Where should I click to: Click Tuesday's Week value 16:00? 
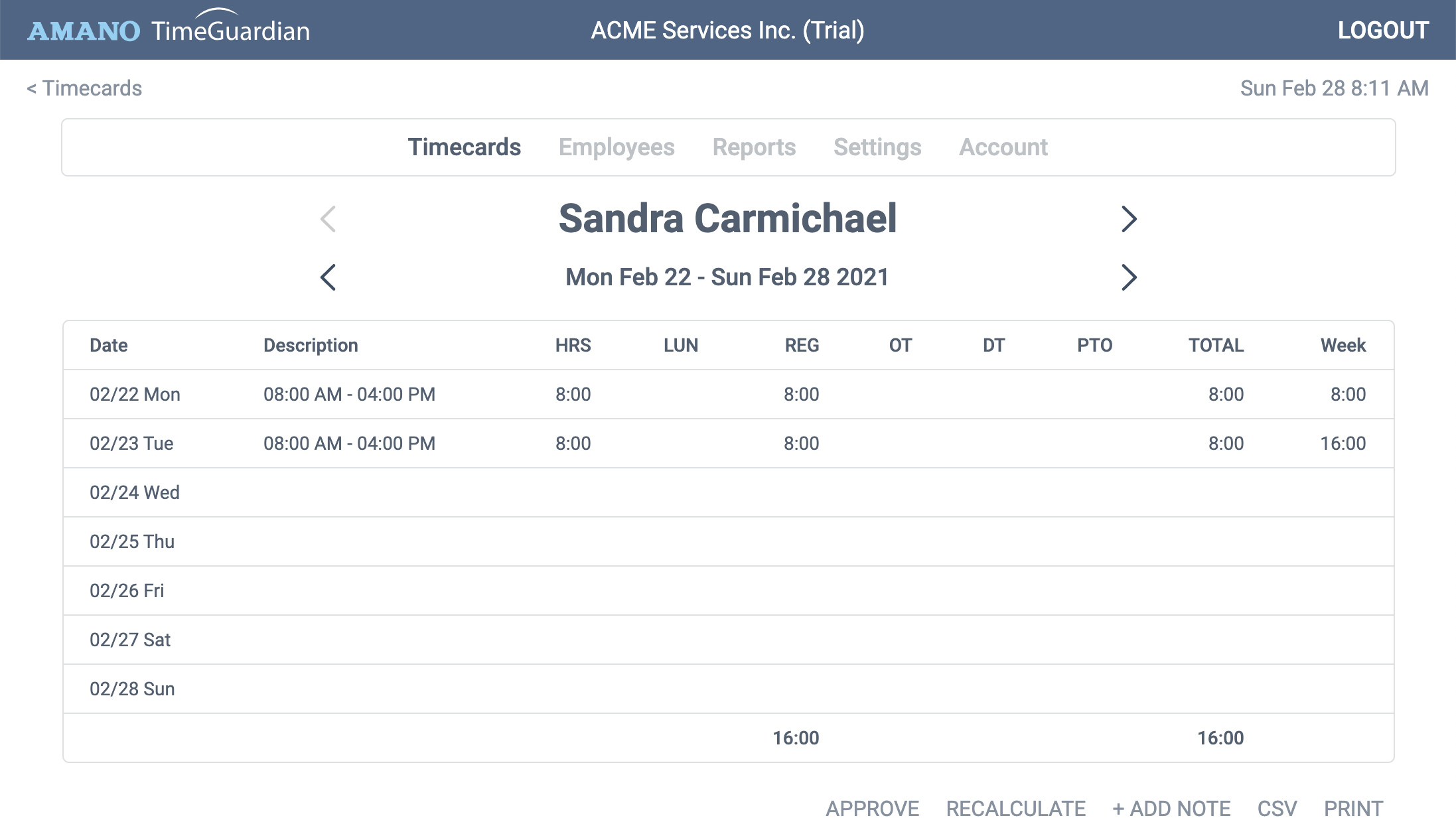pyautogui.click(x=1343, y=443)
